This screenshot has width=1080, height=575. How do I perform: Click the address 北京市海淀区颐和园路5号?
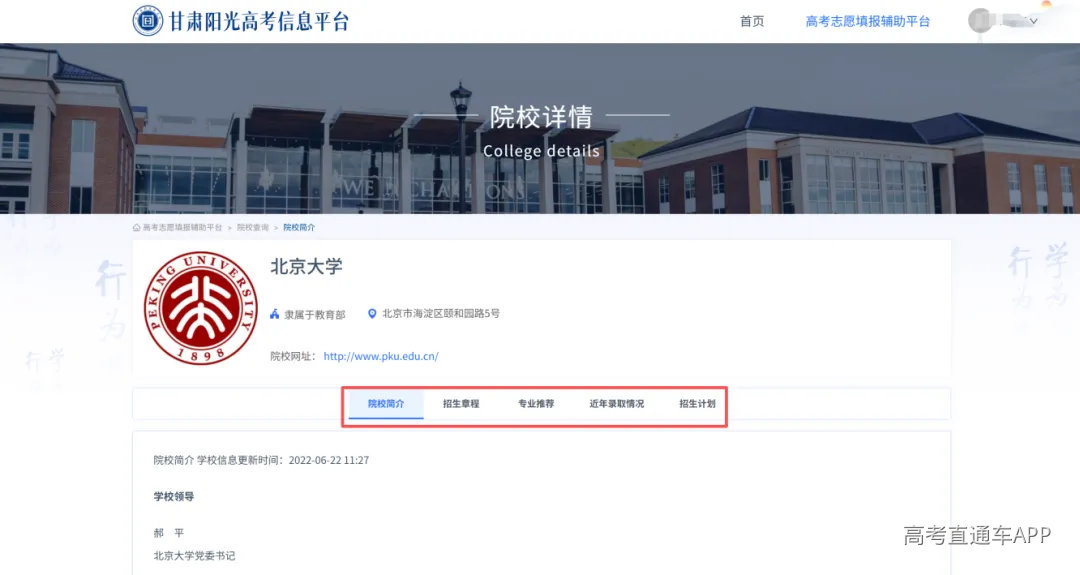[x=441, y=313]
